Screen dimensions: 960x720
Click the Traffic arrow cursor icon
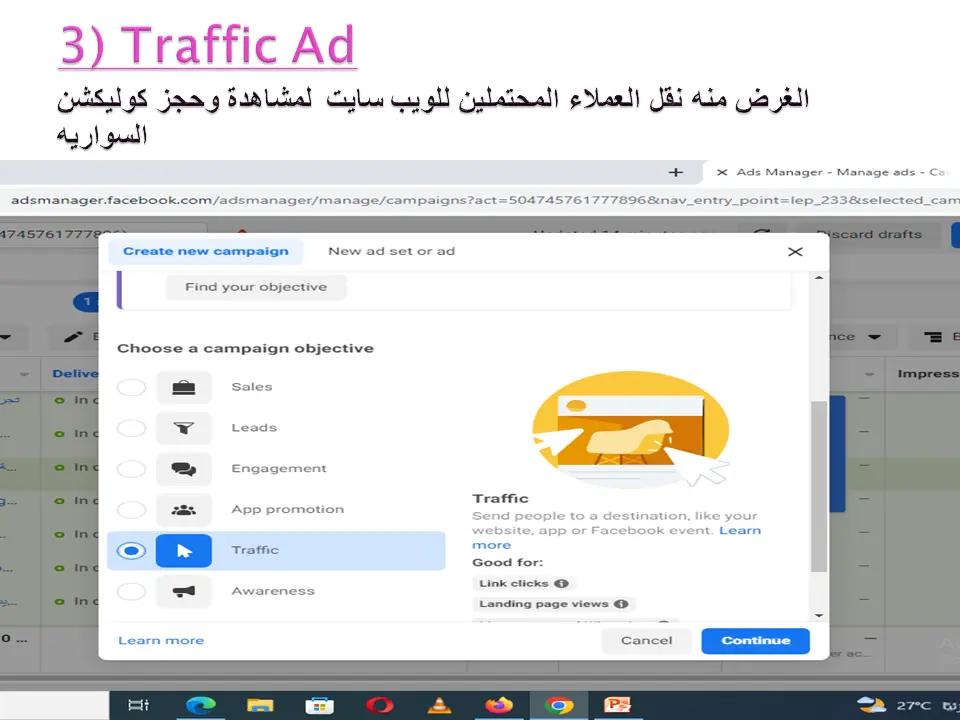click(184, 550)
